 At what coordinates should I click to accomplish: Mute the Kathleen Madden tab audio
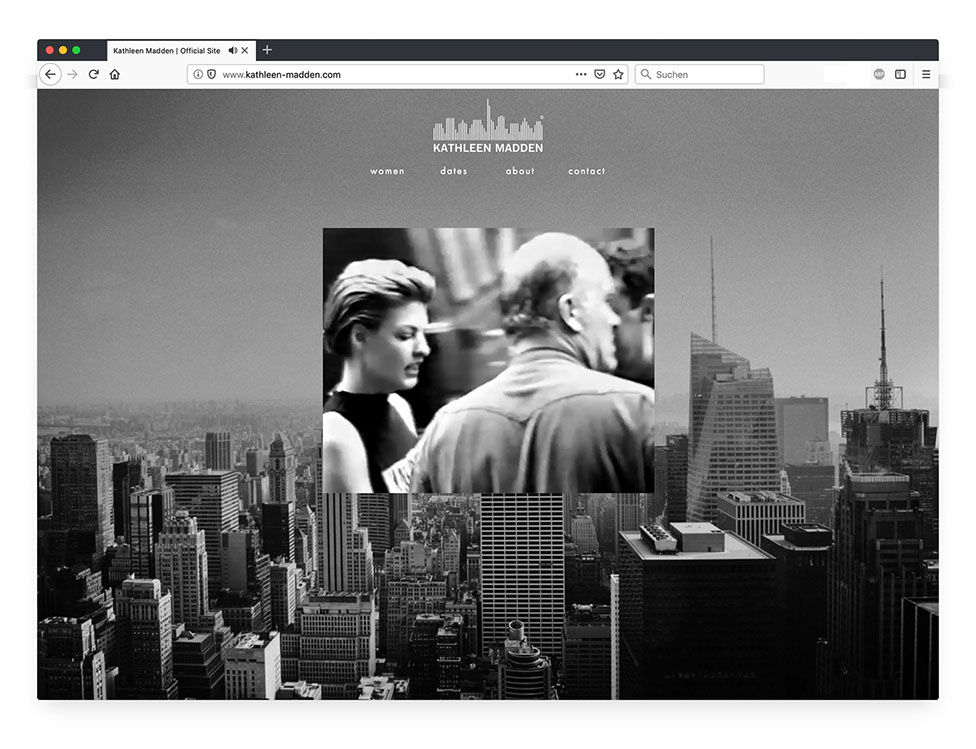pyautogui.click(x=232, y=50)
